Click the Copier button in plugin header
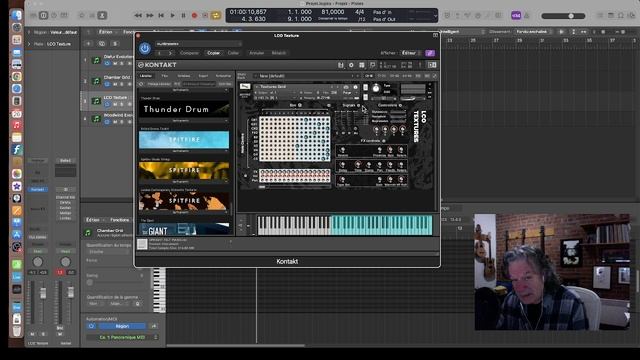Screen dimensions: 640x360 pyautogui.click(x=213, y=53)
